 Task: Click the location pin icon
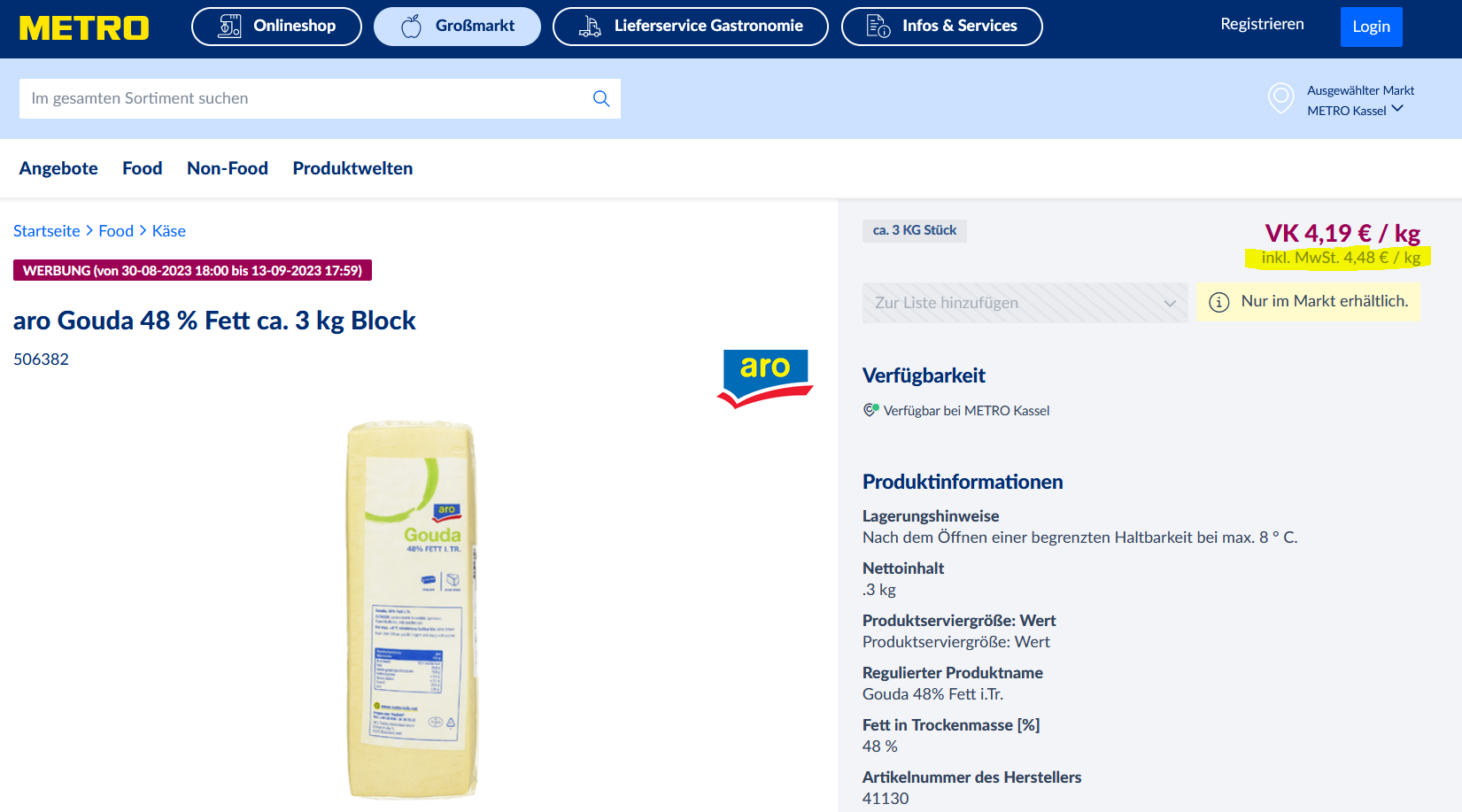tap(1280, 98)
